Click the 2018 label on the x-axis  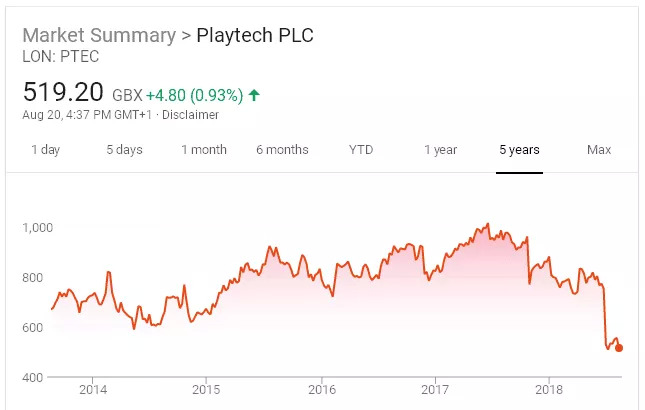(548, 389)
